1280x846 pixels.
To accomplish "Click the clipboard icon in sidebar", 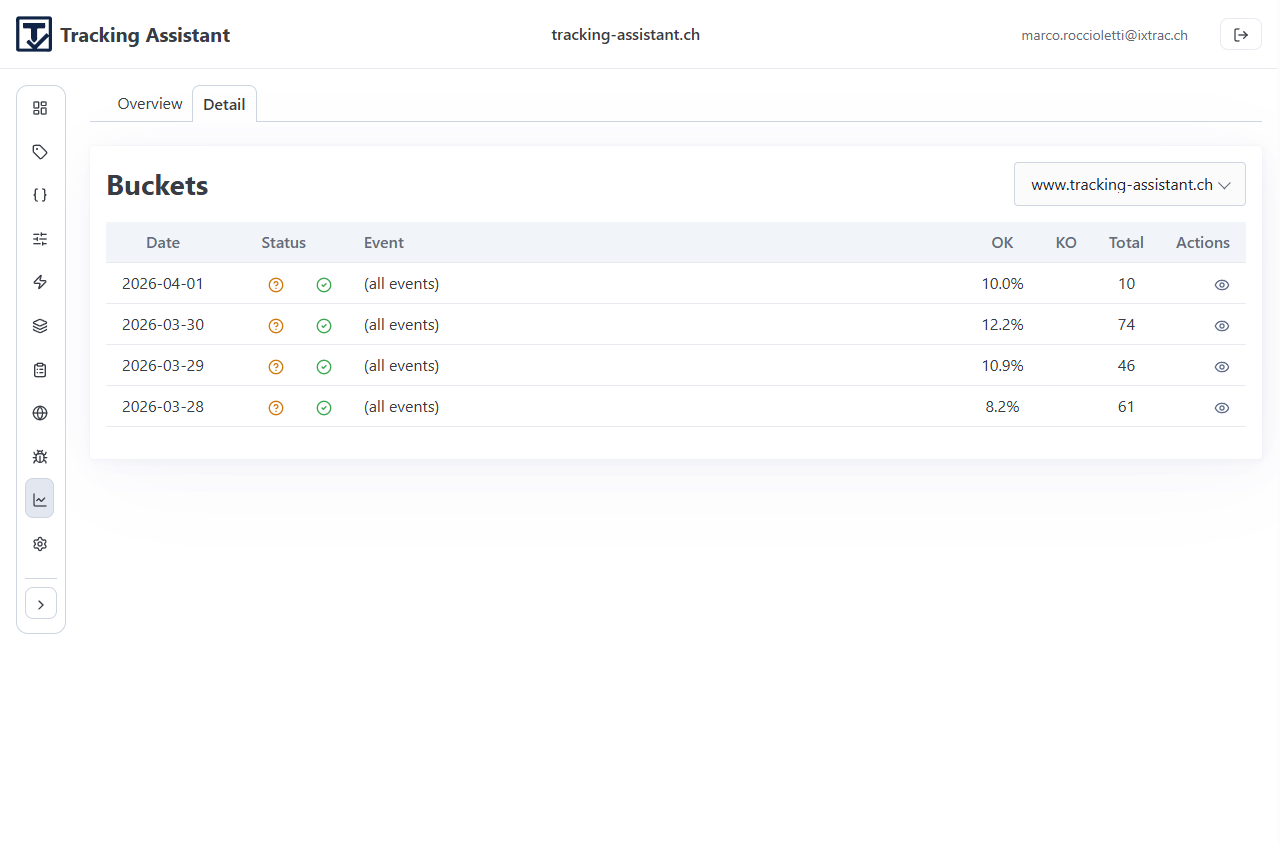I will (40, 370).
